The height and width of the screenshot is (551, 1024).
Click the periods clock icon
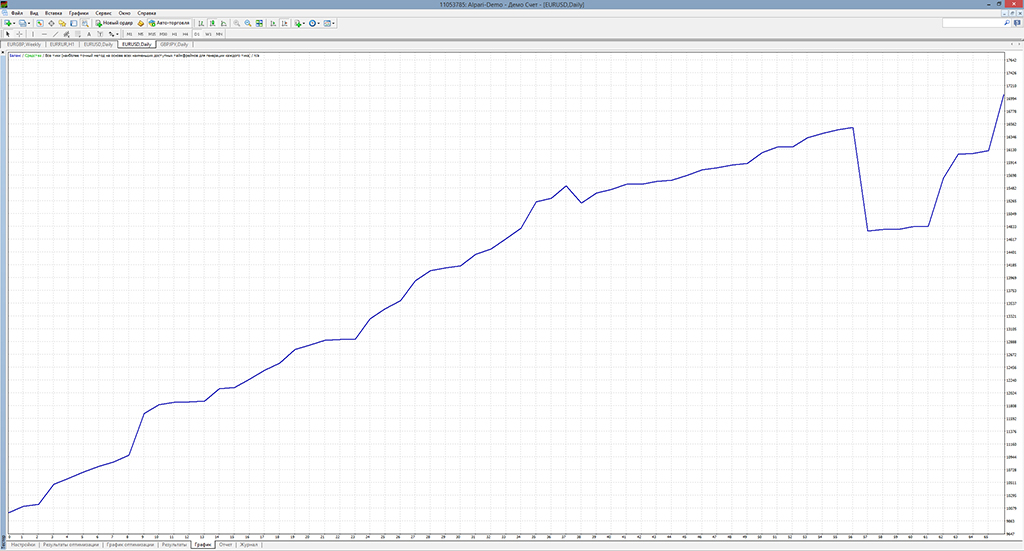click(x=313, y=24)
